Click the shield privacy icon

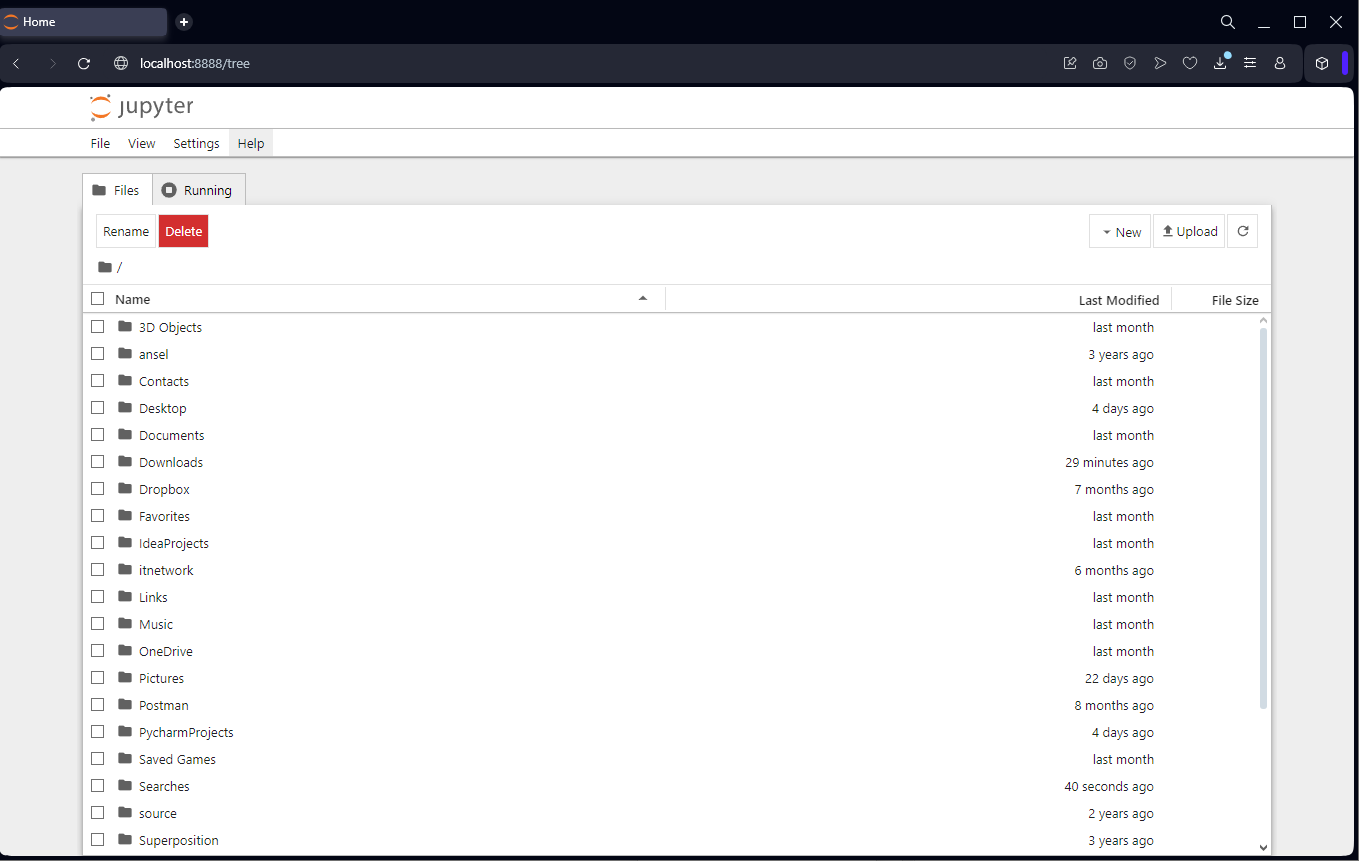[x=1130, y=63]
